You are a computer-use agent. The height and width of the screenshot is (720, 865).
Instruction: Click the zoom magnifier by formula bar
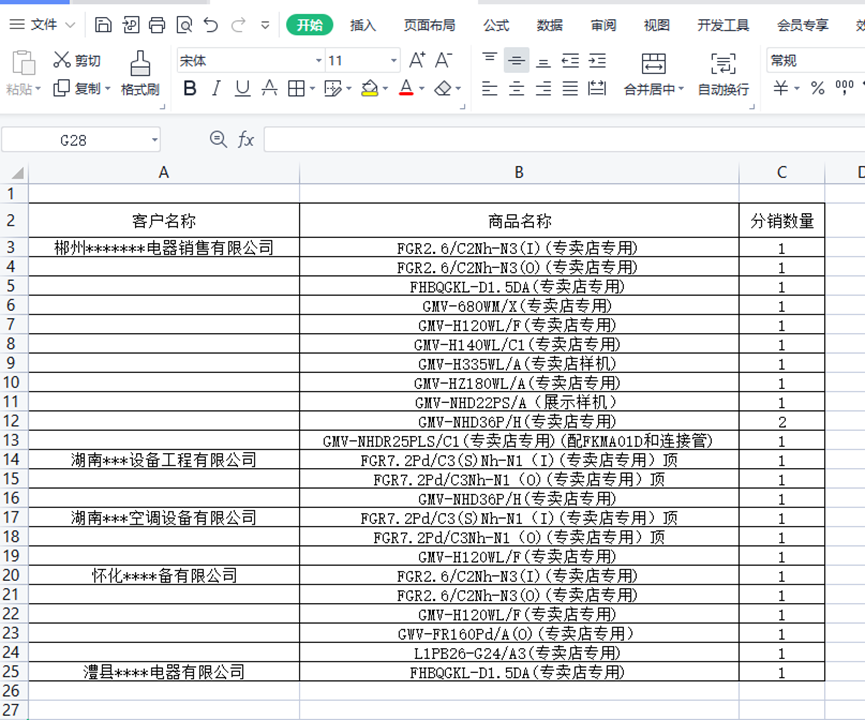(x=218, y=140)
